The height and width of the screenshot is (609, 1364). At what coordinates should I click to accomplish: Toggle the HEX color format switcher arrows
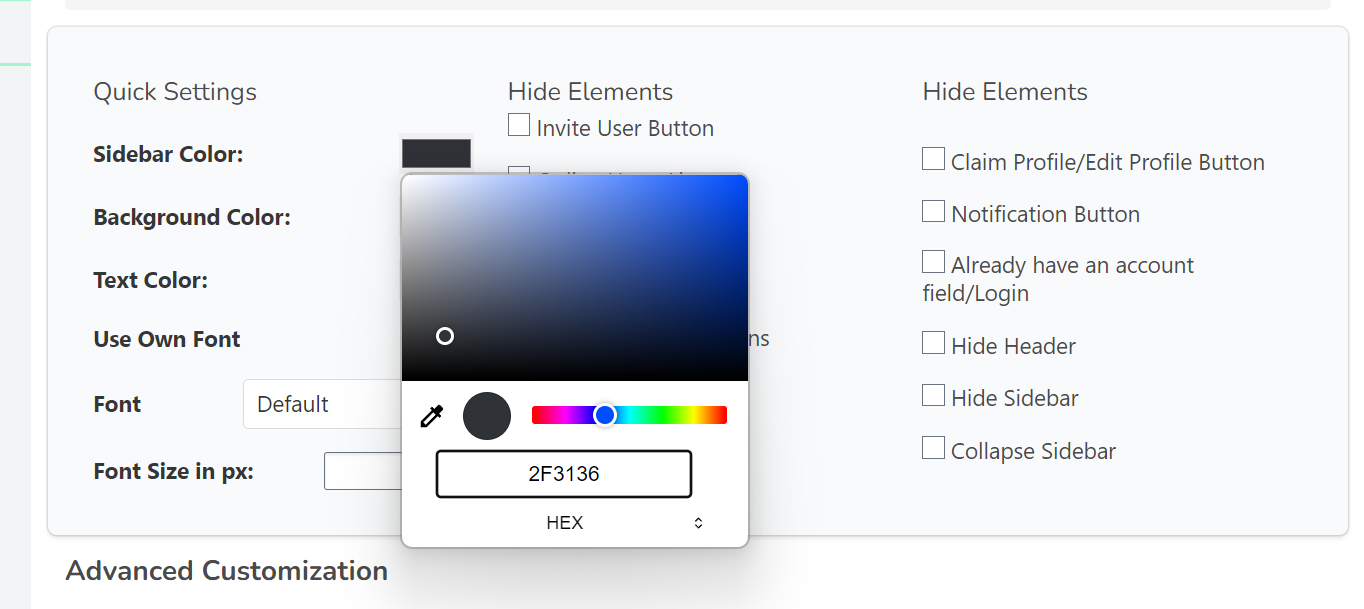pos(698,523)
